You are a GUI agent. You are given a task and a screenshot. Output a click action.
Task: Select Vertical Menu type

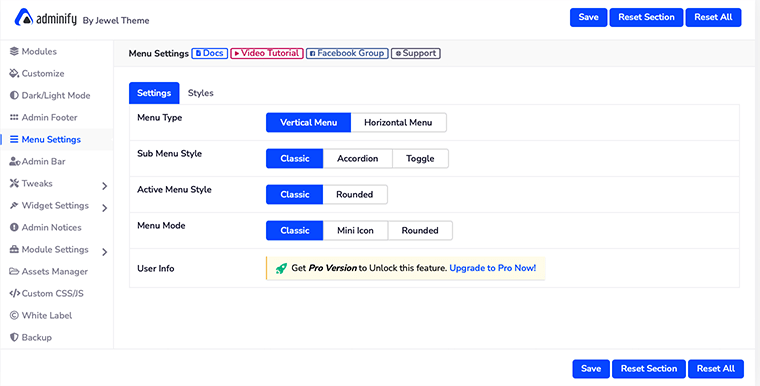click(308, 123)
